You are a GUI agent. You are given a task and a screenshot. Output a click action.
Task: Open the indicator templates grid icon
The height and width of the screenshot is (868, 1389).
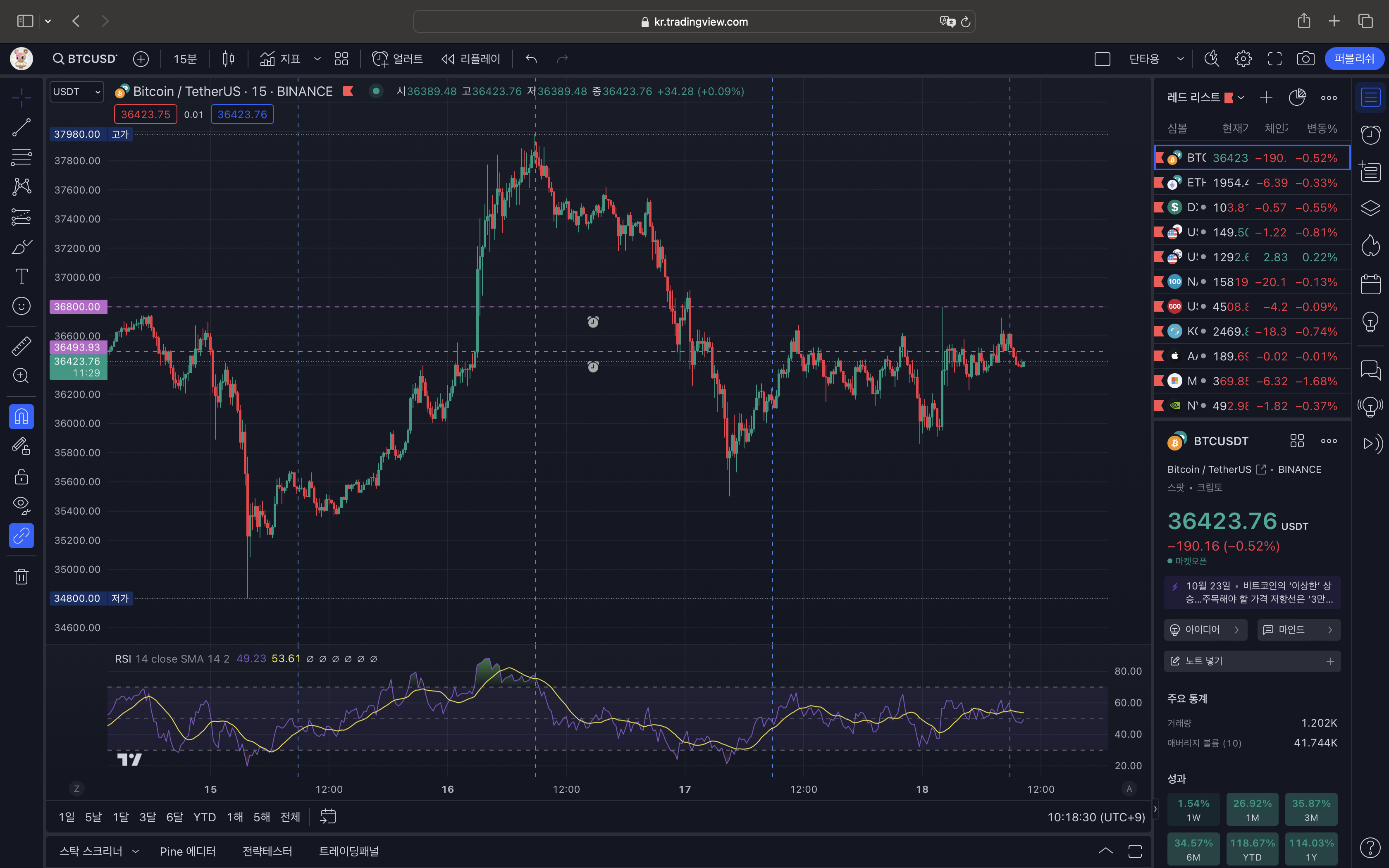point(341,59)
